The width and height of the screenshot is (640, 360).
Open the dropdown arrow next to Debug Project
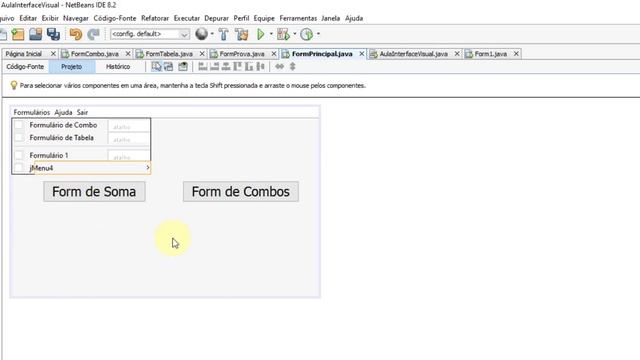[294, 34]
